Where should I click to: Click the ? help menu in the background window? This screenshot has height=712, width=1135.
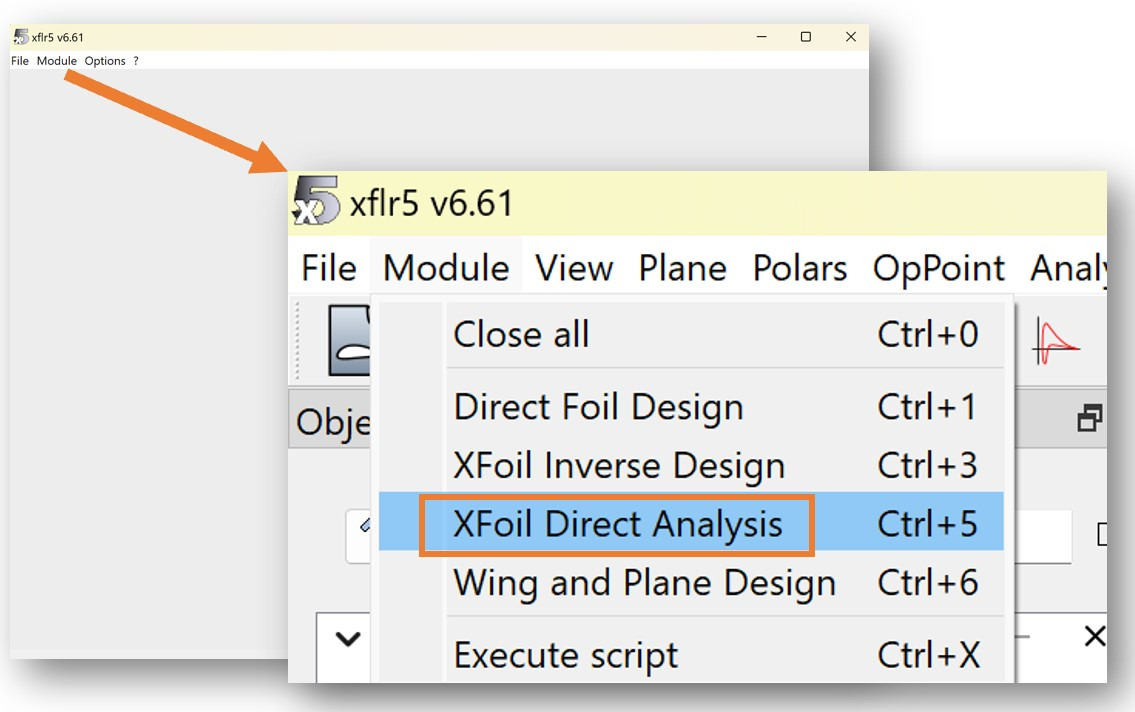(136, 61)
